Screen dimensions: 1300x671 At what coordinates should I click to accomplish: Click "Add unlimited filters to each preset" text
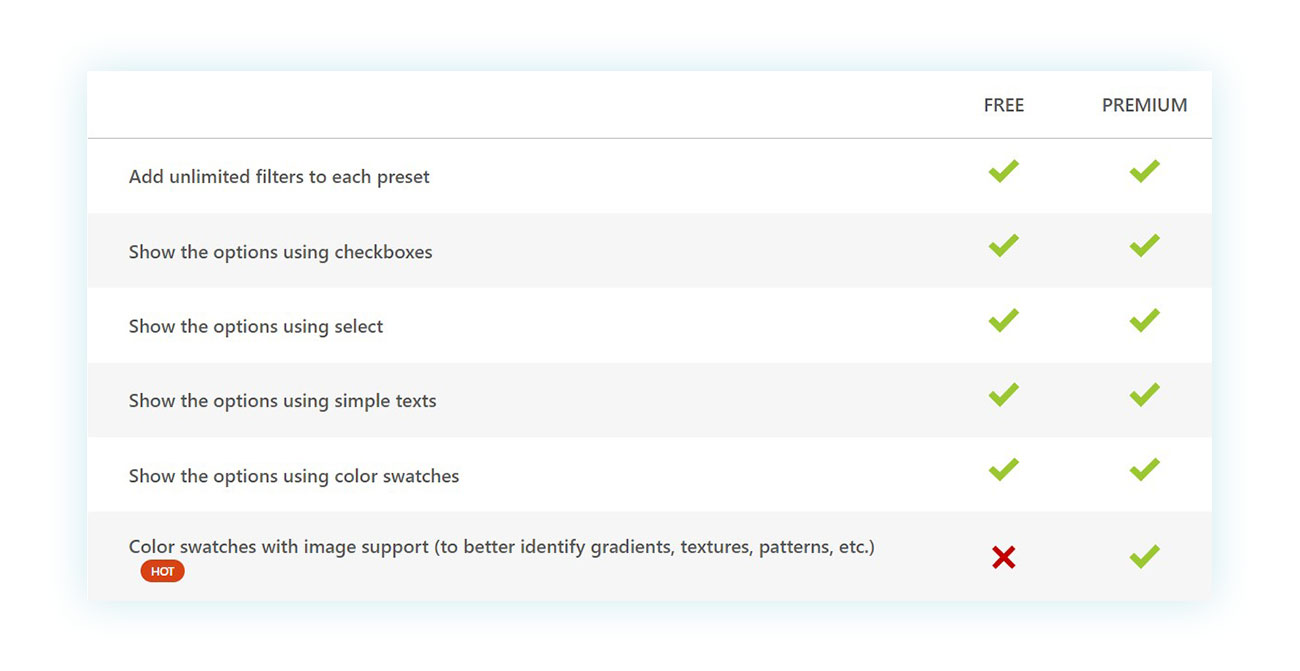click(x=279, y=177)
